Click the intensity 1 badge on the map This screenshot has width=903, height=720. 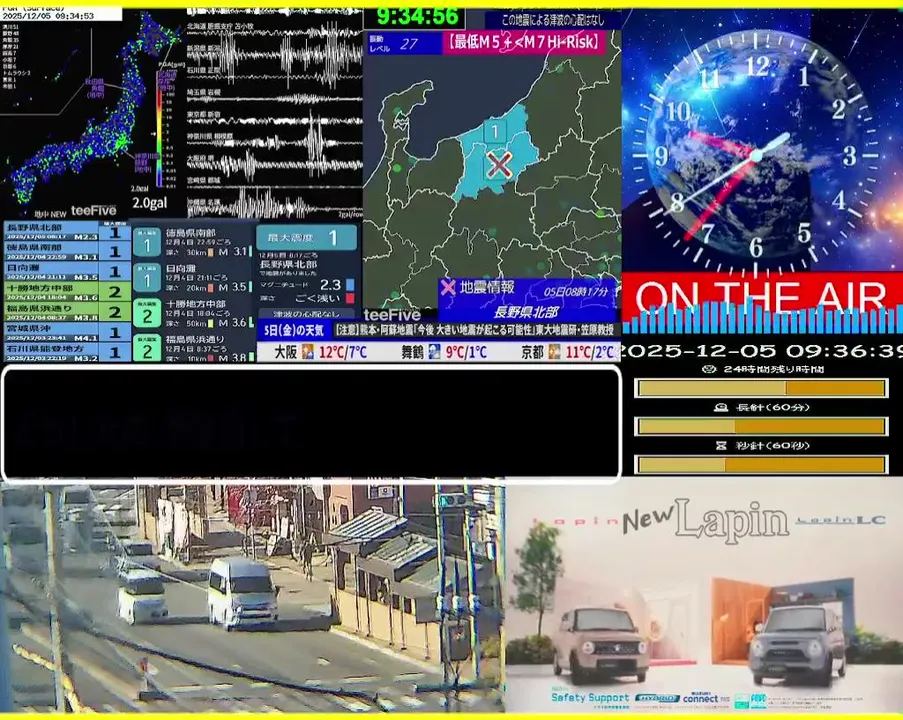point(495,131)
